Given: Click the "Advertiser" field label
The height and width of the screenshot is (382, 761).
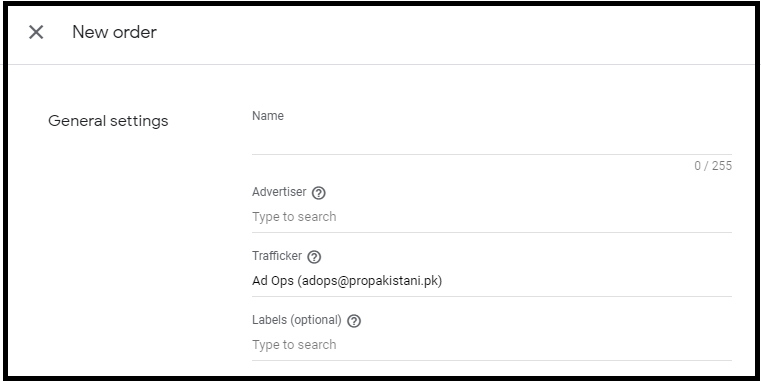Looking at the screenshot, I should [279, 192].
